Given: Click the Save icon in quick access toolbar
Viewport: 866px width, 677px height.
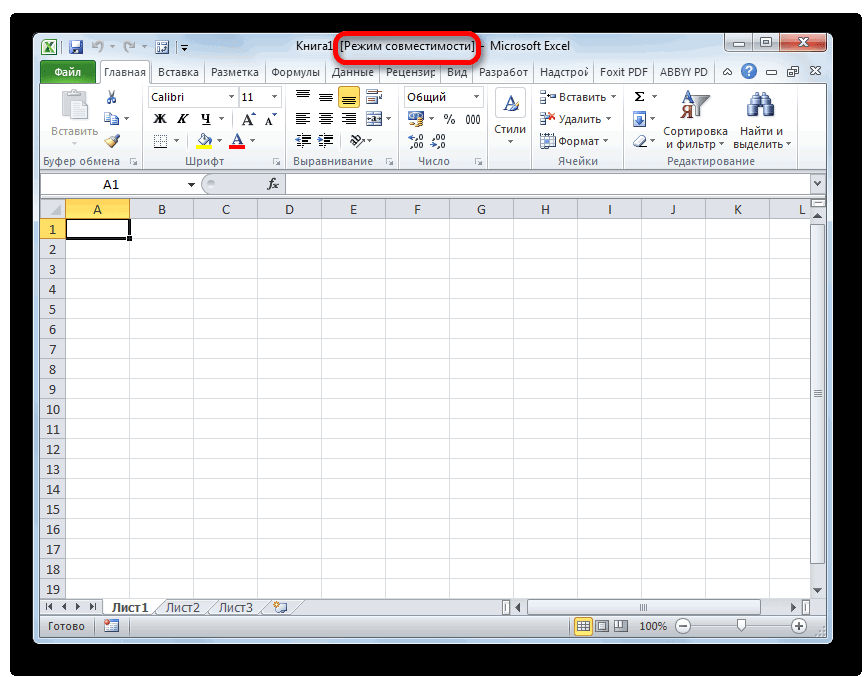Looking at the screenshot, I should tap(75, 46).
